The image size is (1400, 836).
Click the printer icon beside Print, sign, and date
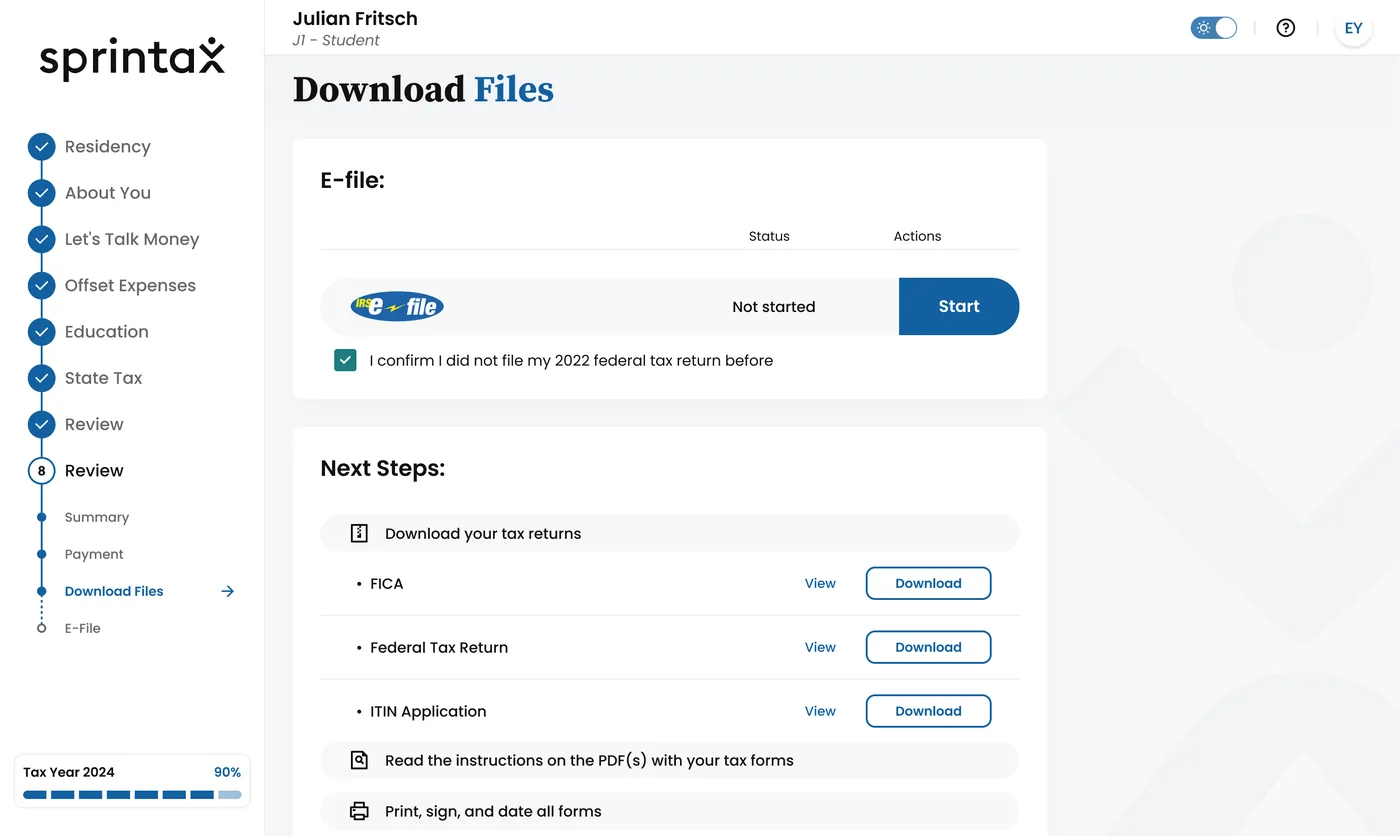(x=360, y=811)
